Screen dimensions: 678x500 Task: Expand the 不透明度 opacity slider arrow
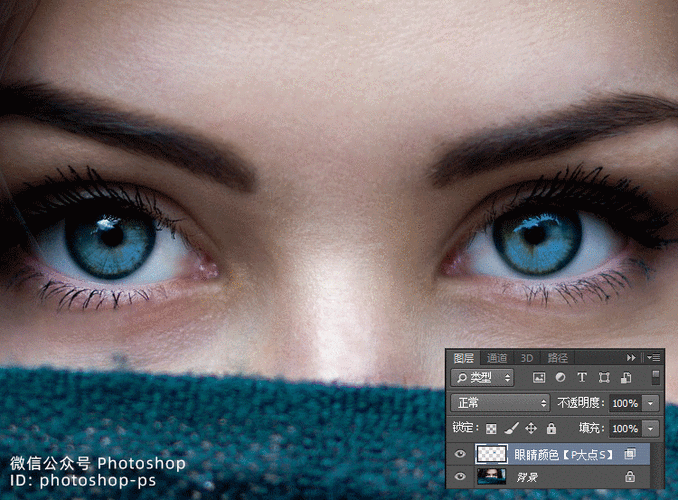point(652,403)
